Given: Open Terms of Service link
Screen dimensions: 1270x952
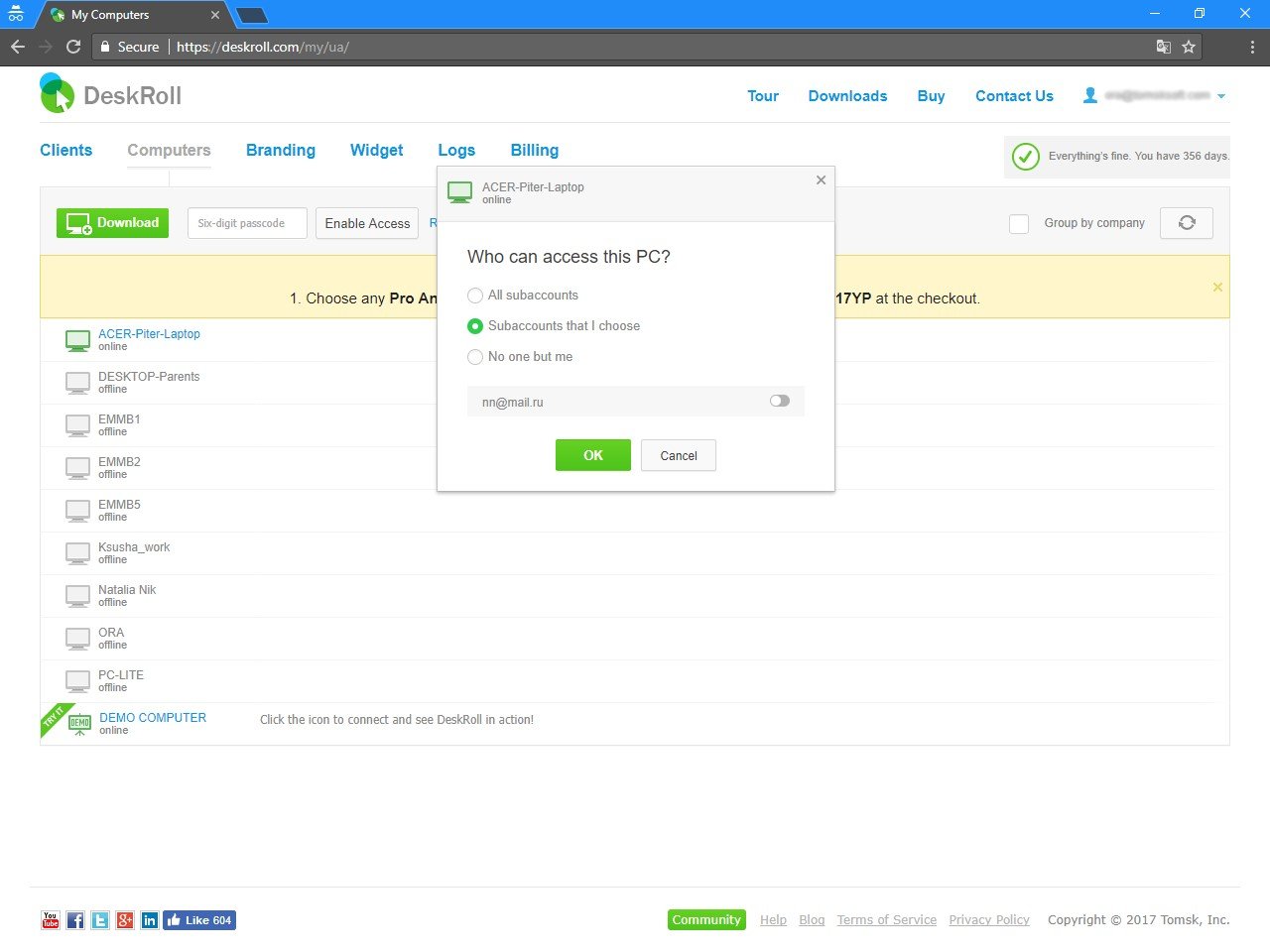Looking at the screenshot, I should (x=886, y=920).
